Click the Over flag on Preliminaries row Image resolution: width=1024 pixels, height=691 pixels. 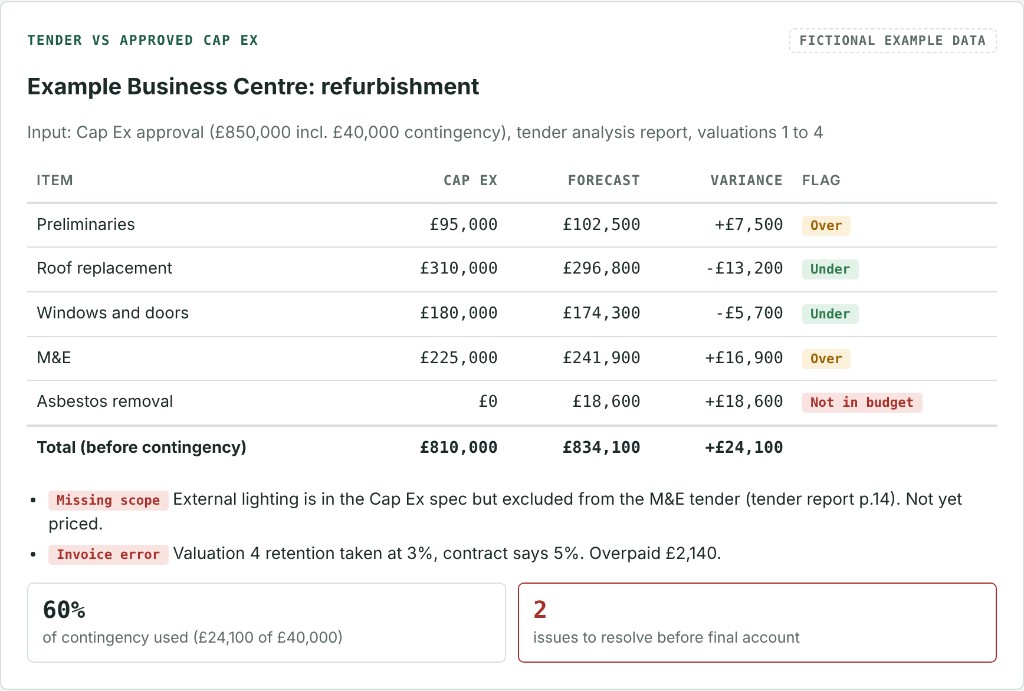[826, 225]
